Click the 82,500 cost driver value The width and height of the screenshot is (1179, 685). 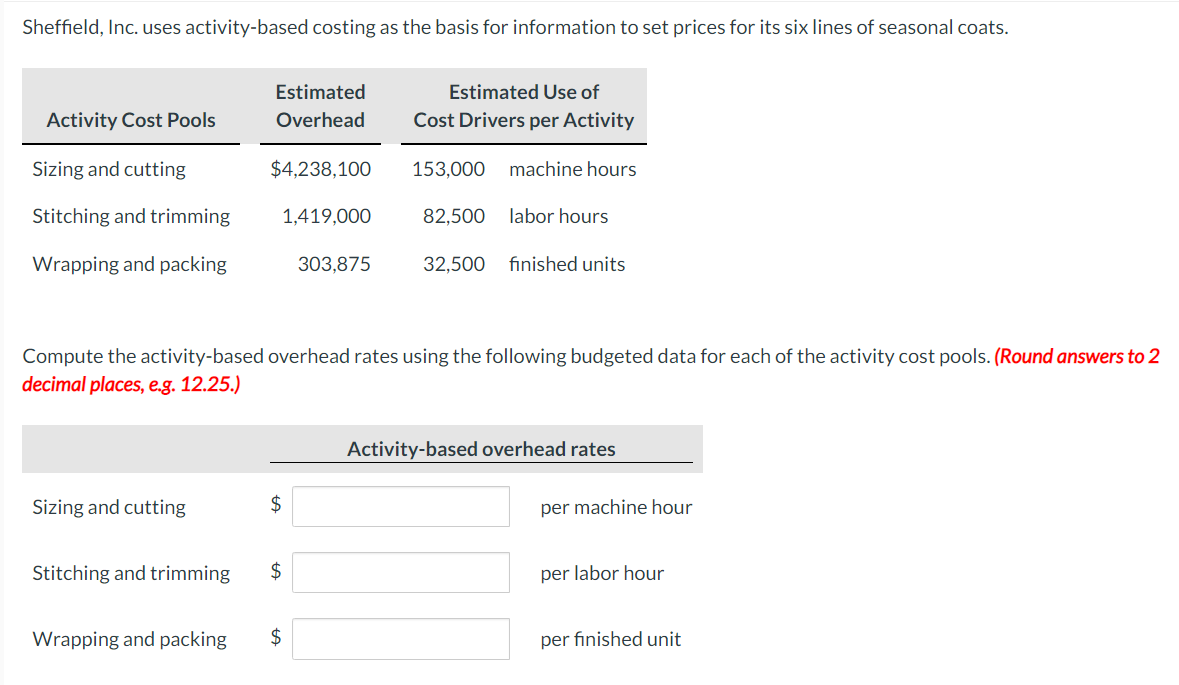454,216
